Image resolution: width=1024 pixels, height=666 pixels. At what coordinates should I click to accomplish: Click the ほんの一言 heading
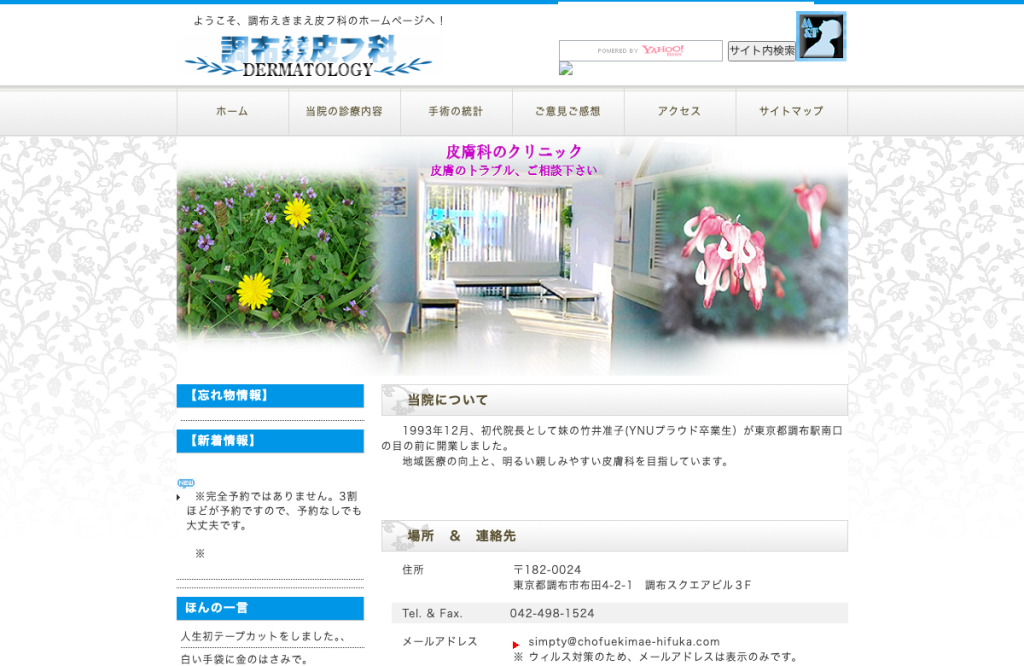(x=270, y=608)
